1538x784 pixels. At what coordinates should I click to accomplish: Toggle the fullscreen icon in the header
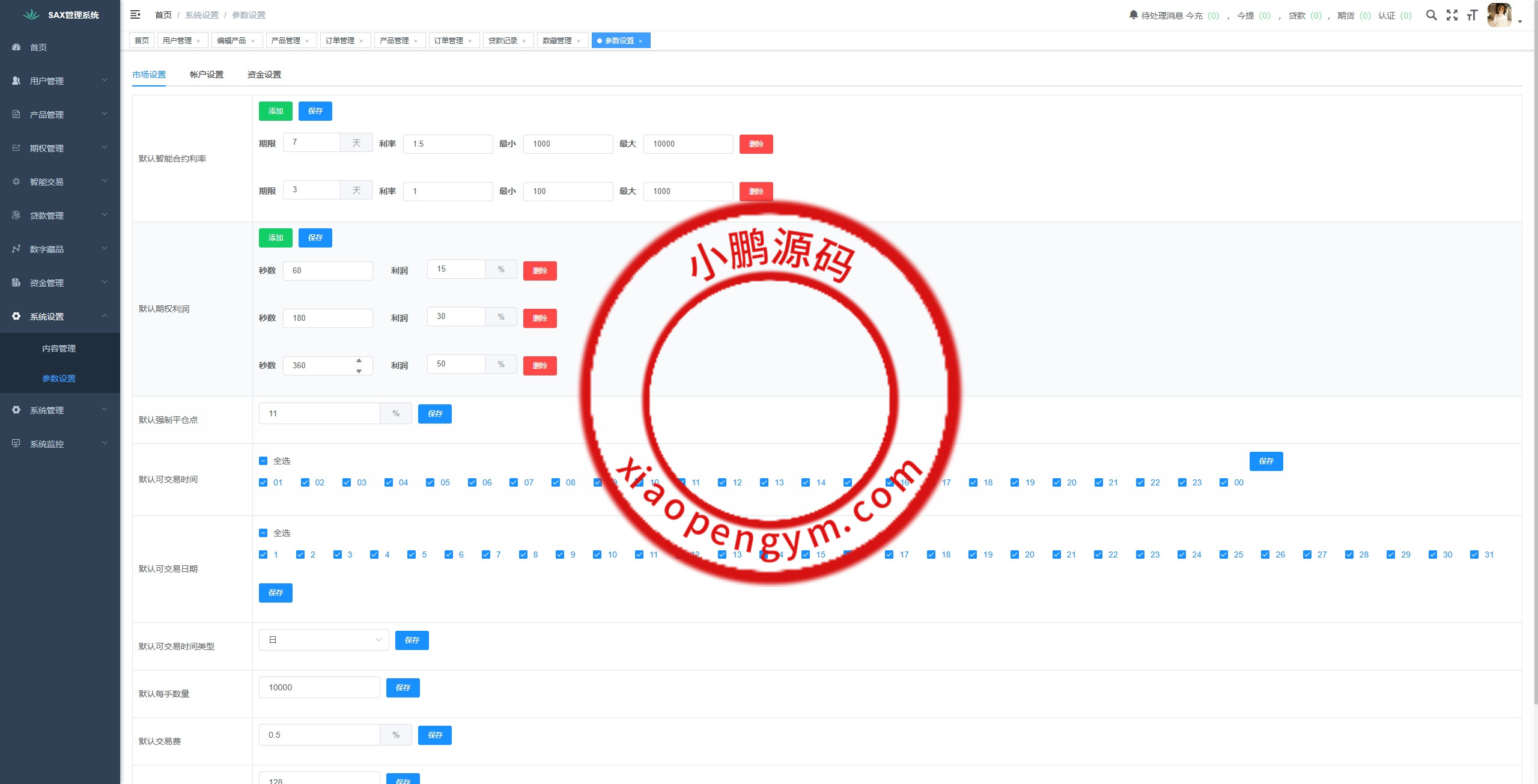(1452, 15)
